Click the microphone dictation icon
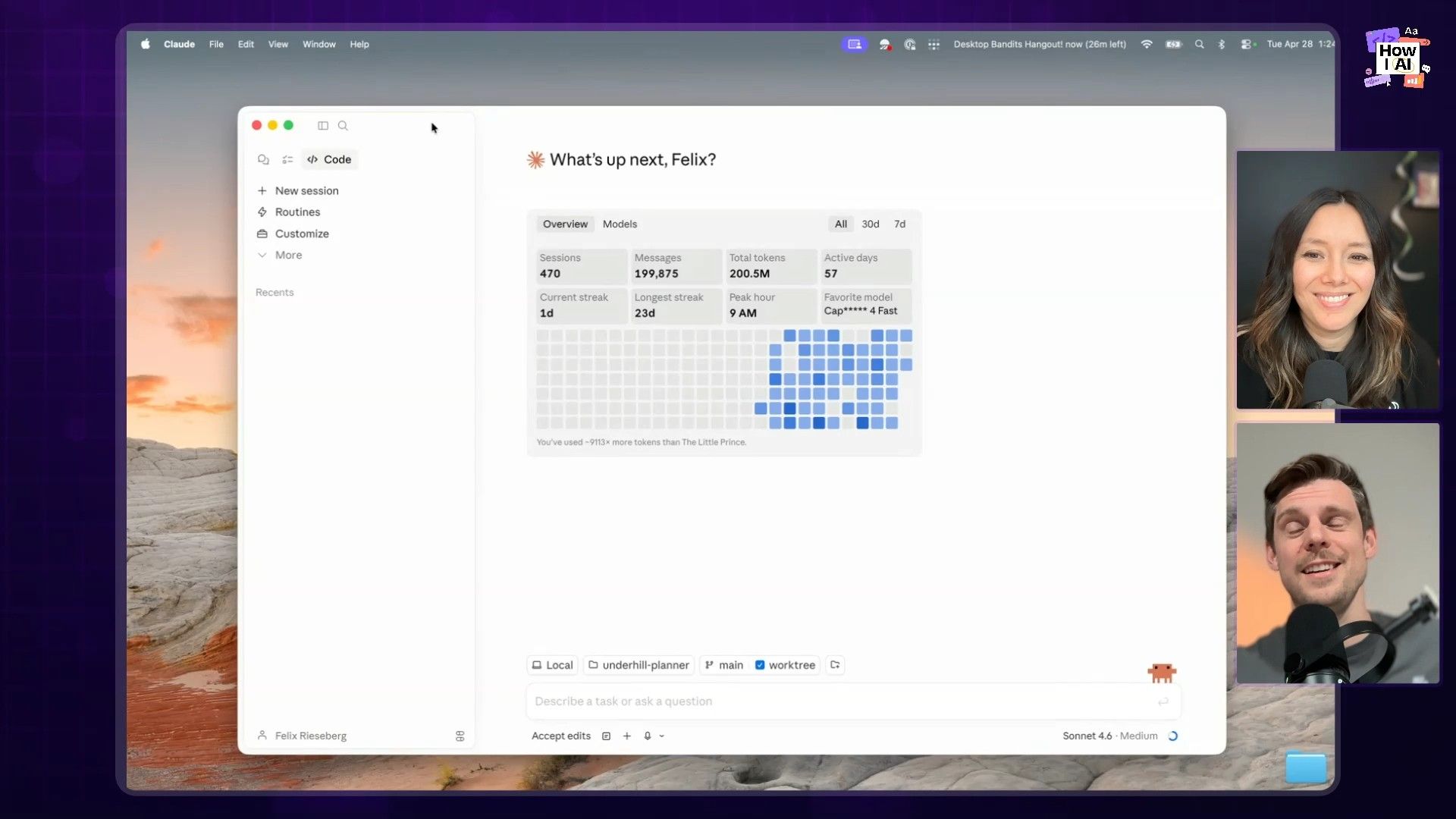The image size is (1456, 819). pyautogui.click(x=648, y=736)
